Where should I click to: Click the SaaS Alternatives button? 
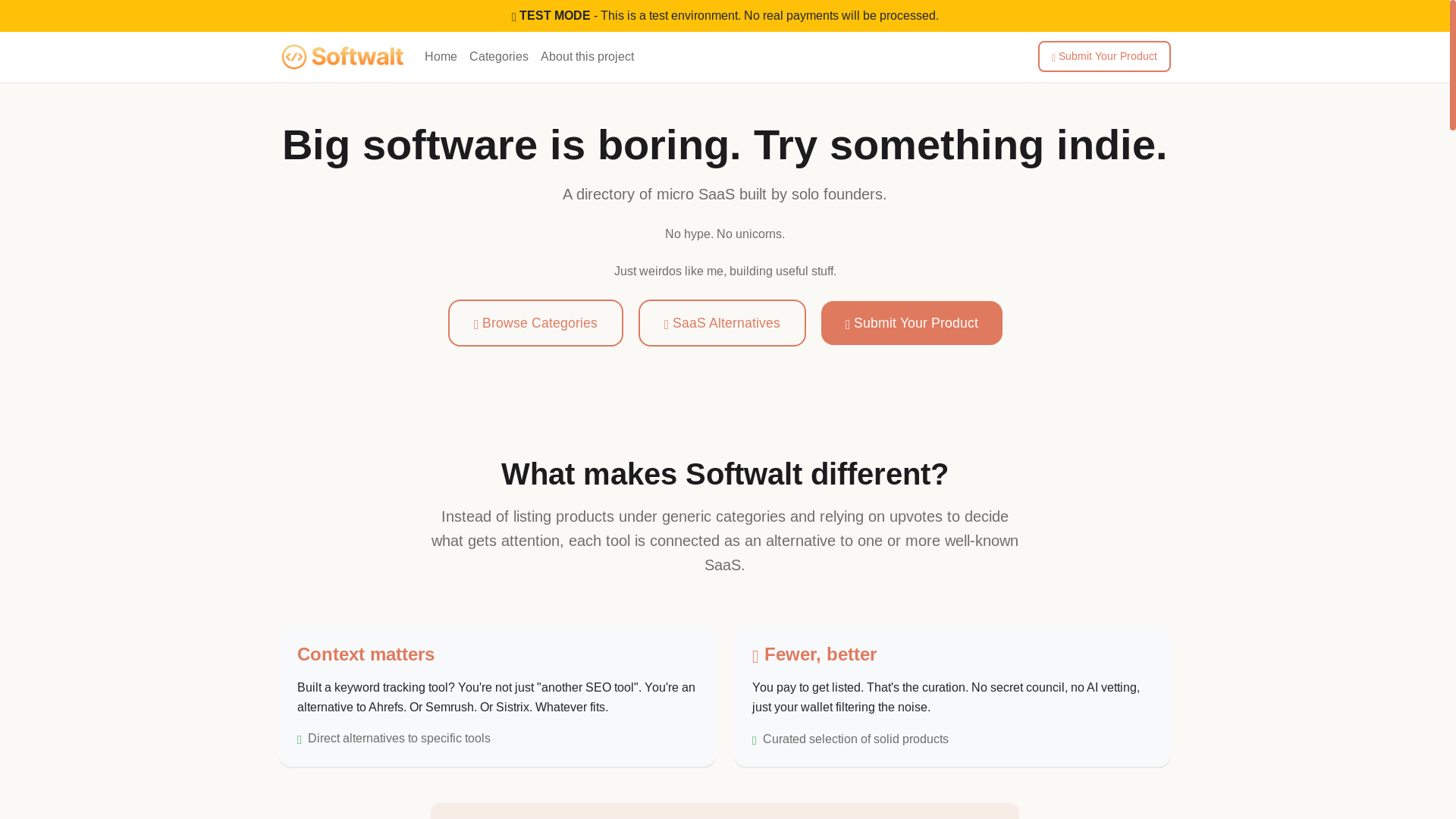click(722, 323)
